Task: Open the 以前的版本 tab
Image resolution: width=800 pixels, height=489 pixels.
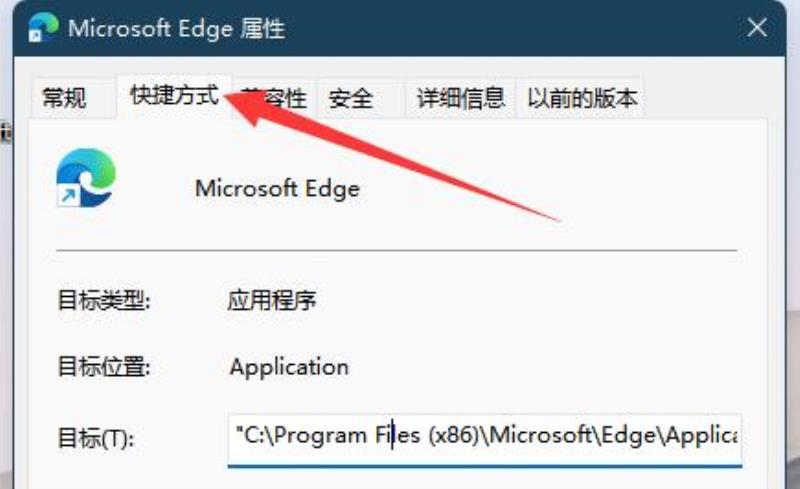Action: coord(583,98)
